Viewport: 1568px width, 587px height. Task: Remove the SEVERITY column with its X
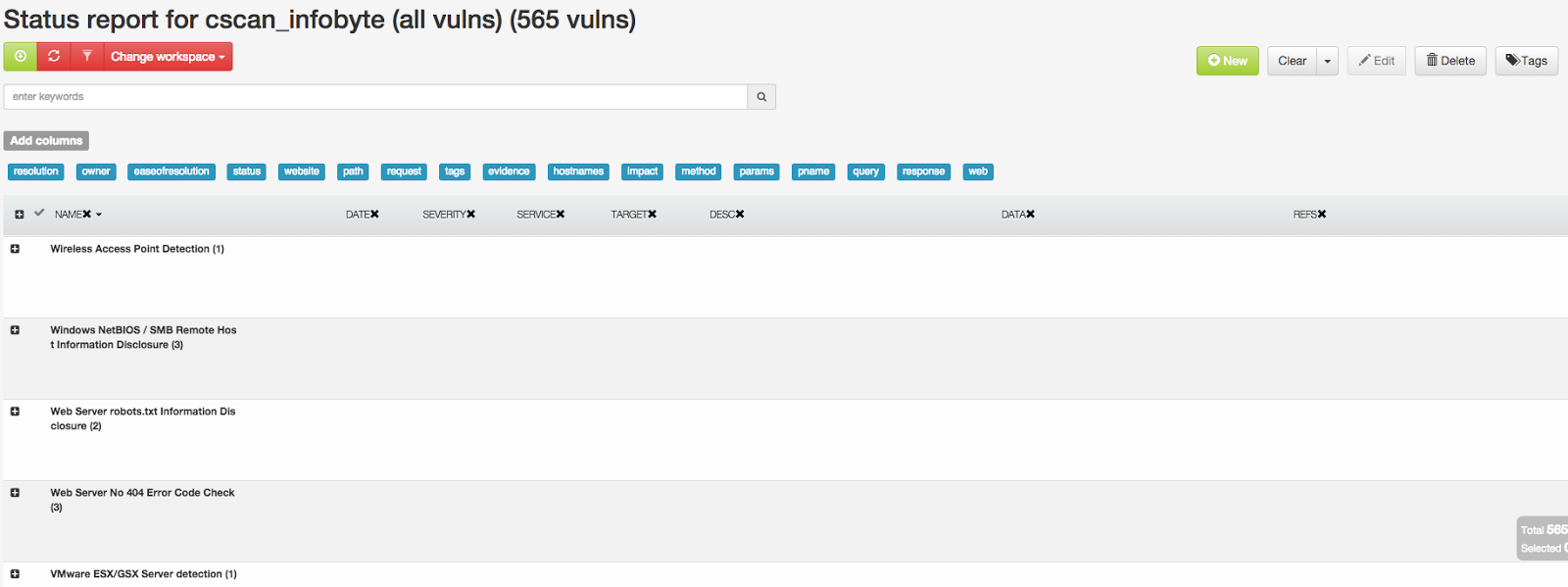[470, 215]
